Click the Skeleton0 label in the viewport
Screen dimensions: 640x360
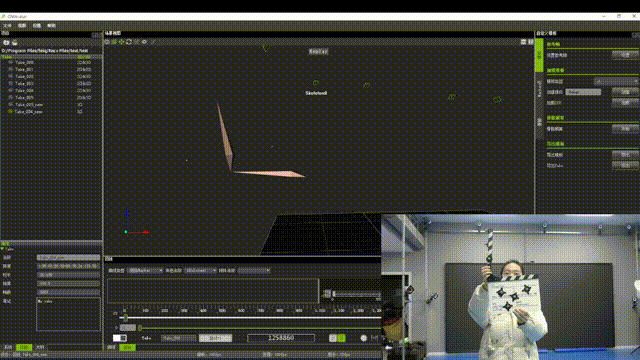[x=316, y=93]
